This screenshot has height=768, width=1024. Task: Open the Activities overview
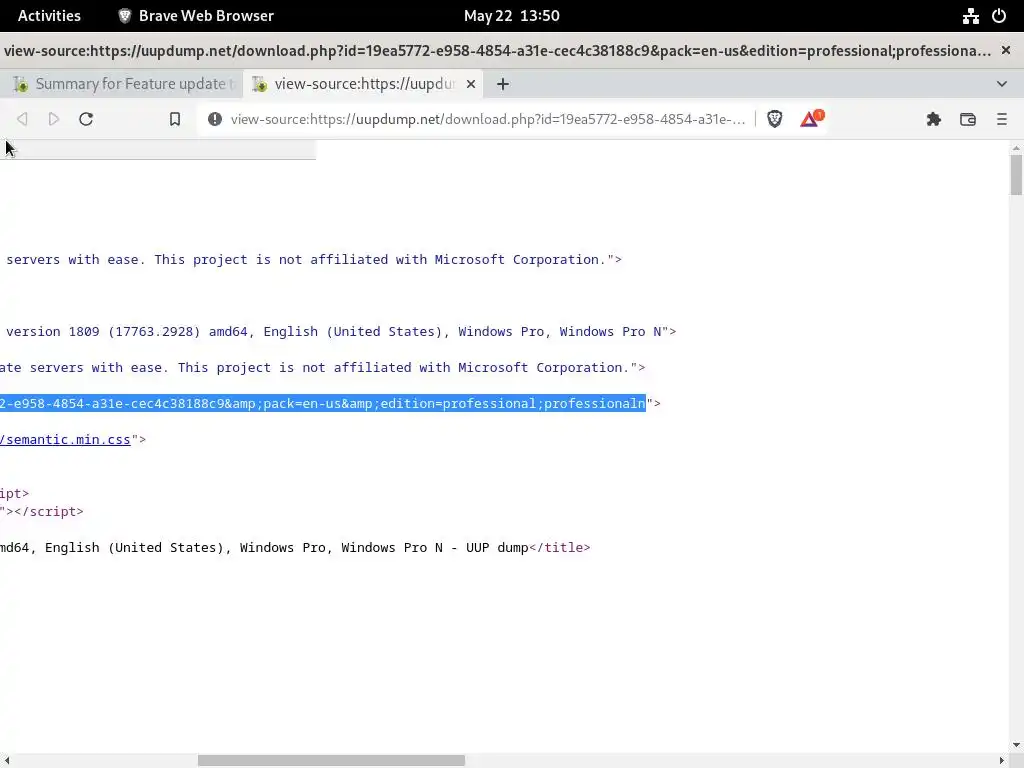coord(49,16)
